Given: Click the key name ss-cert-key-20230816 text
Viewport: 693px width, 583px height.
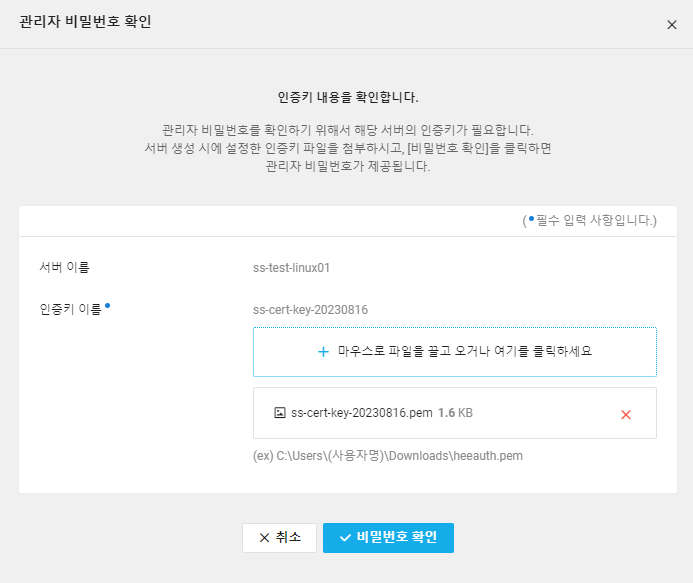Looking at the screenshot, I should point(310,310).
